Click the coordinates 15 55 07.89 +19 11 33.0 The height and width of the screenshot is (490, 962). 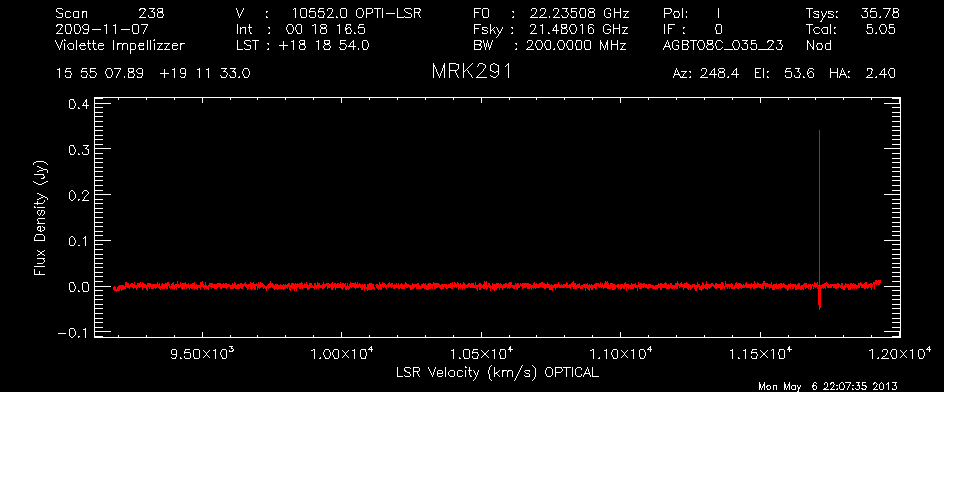153,73
